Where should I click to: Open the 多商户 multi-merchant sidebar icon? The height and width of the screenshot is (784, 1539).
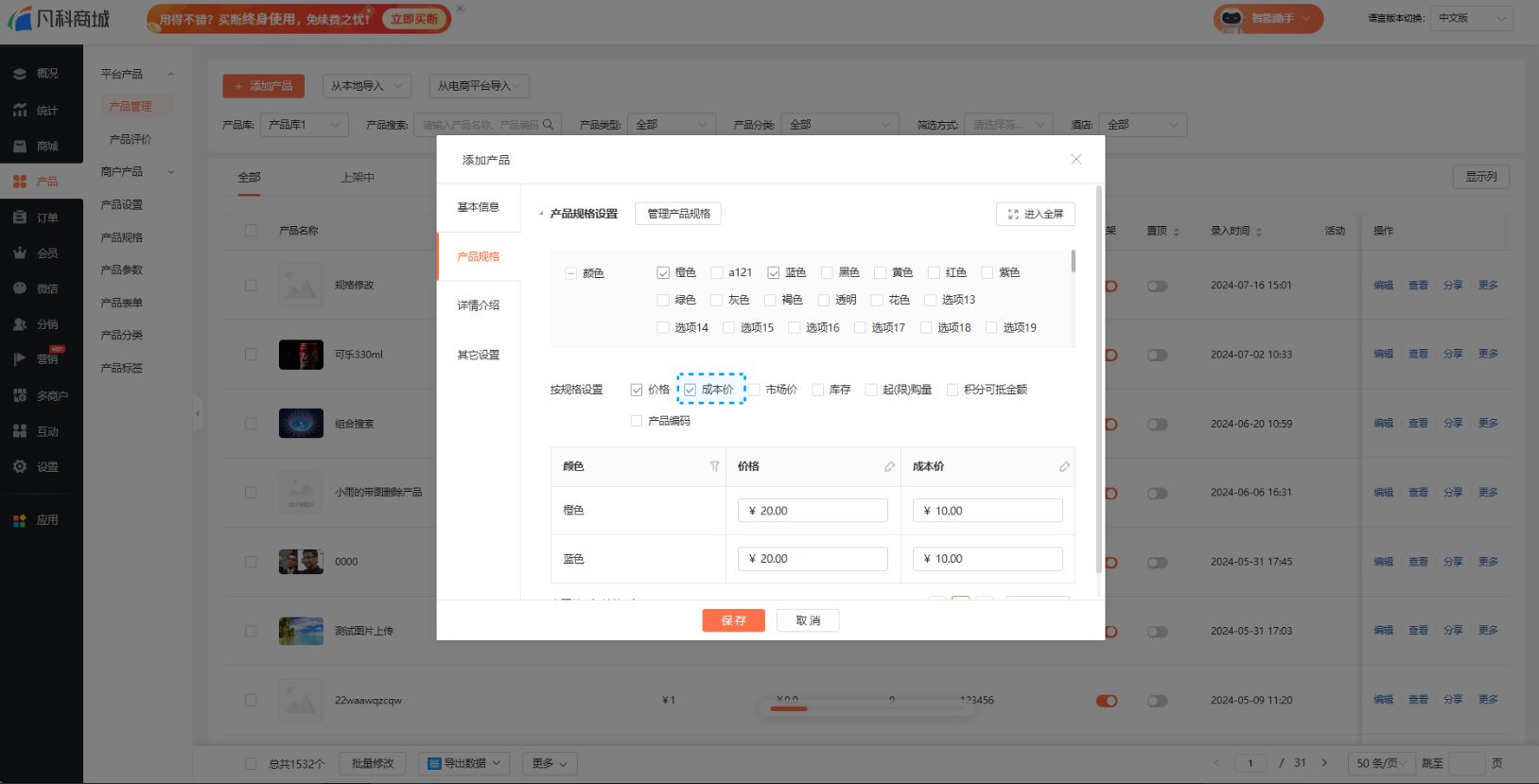[20, 395]
